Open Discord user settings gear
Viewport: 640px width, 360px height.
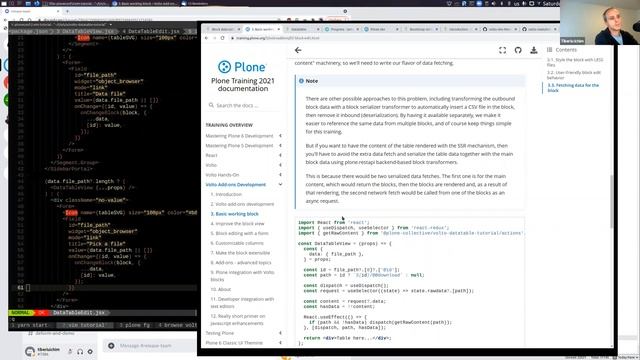click(90, 351)
